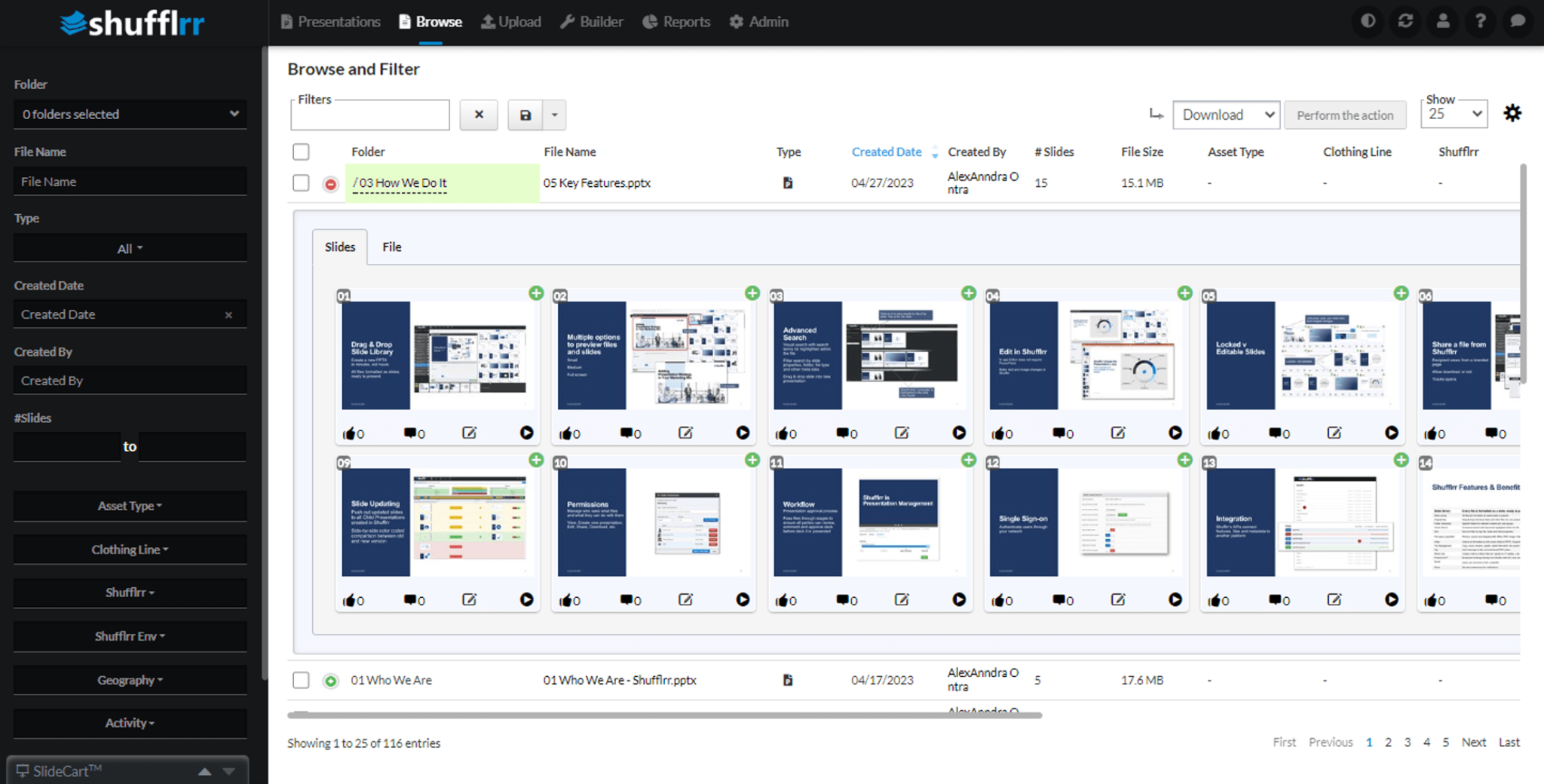Select the header select-all checkbox

click(301, 152)
